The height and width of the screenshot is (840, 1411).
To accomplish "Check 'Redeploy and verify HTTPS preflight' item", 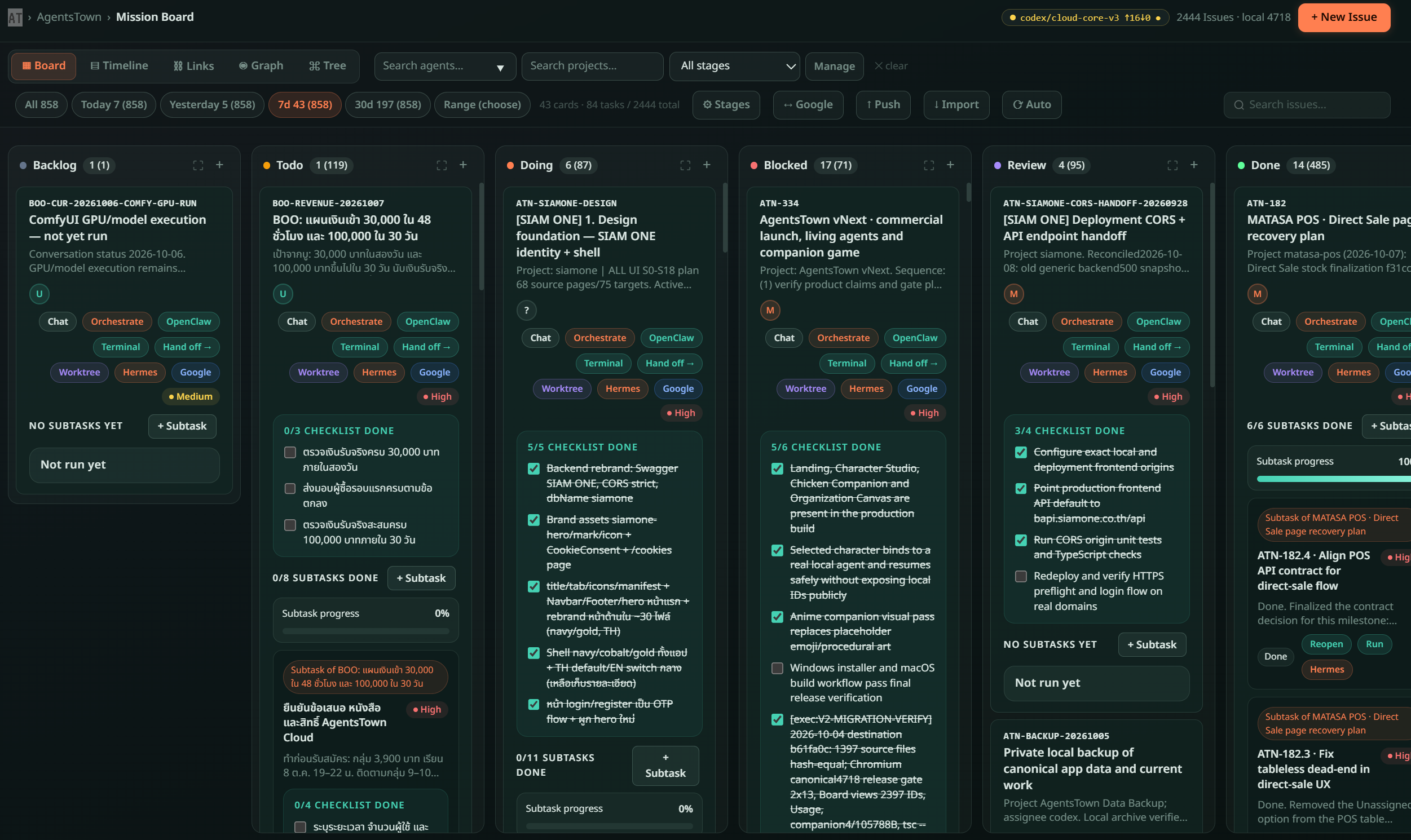I will tap(1021, 576).
